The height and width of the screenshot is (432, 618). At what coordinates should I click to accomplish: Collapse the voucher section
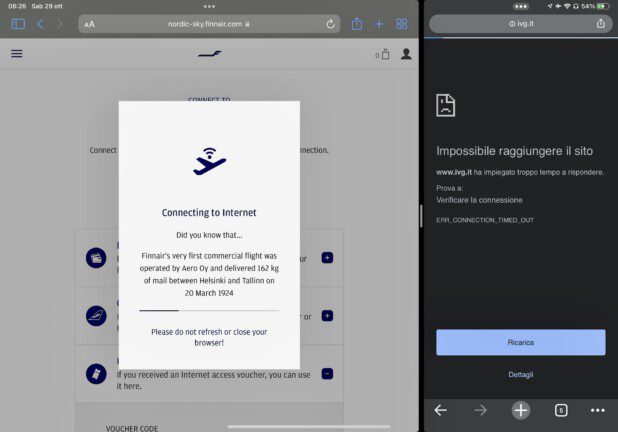pos(327,373)
